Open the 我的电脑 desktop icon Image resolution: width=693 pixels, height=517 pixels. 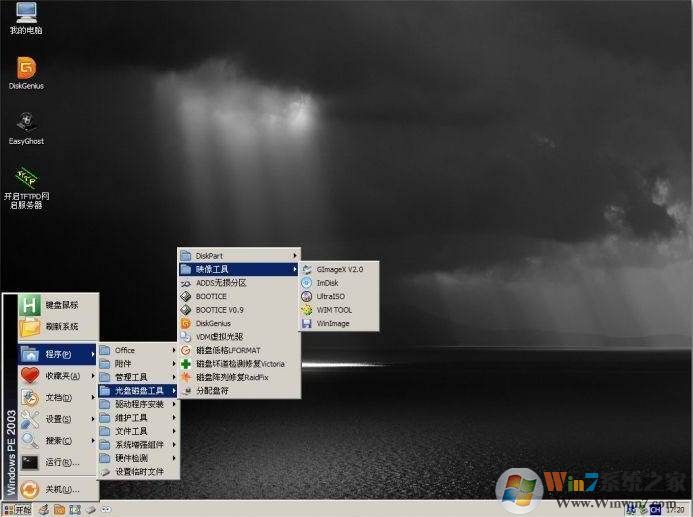coord(26,19)
